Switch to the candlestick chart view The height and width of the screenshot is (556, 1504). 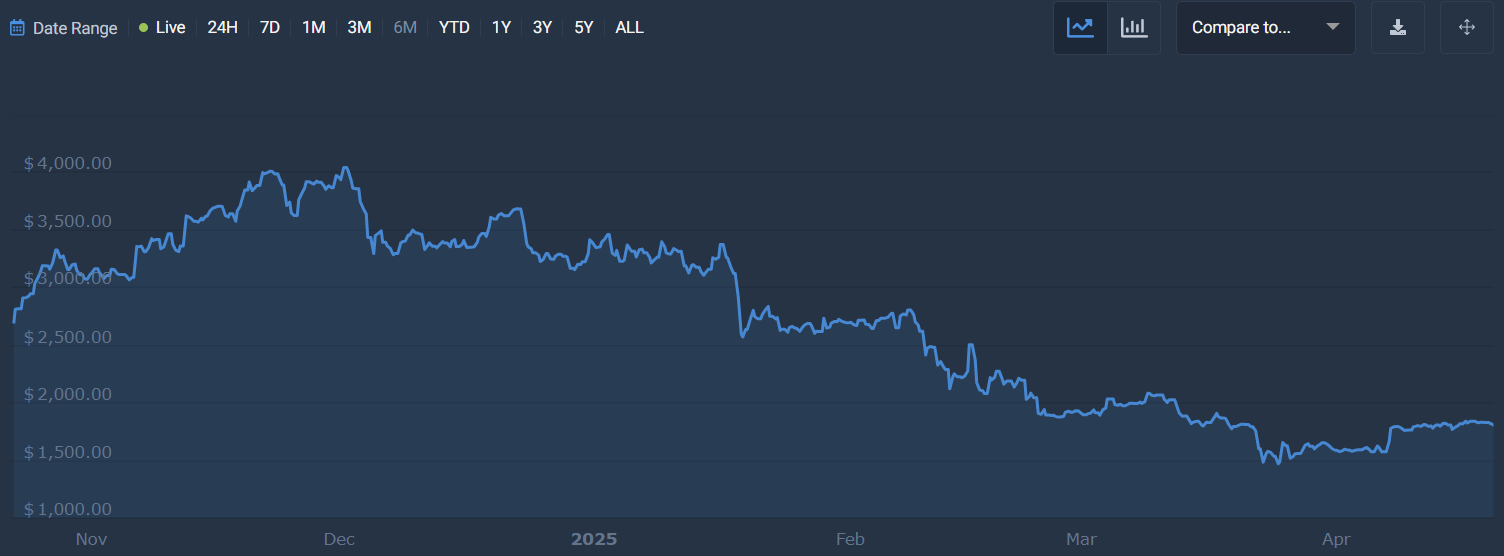(1134, 28)
